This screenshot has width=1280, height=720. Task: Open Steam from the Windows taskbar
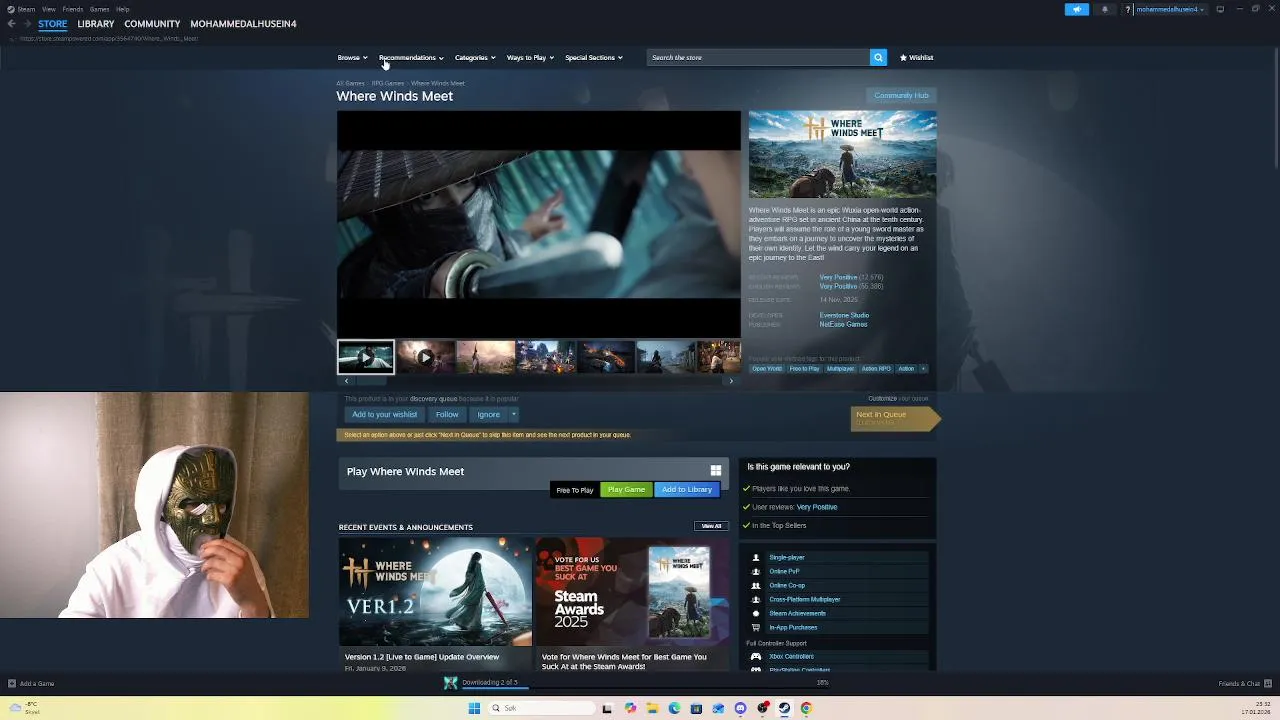tap(784, 708)
